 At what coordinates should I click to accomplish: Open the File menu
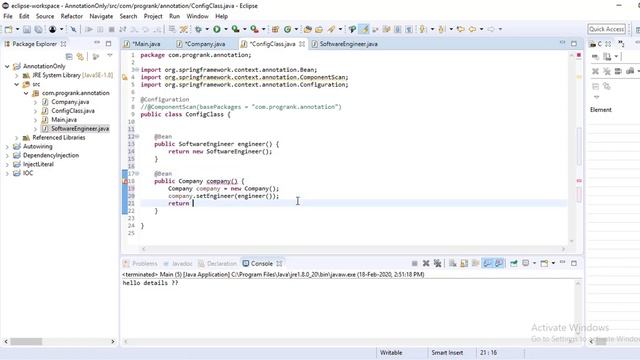[x=8, y=16]
